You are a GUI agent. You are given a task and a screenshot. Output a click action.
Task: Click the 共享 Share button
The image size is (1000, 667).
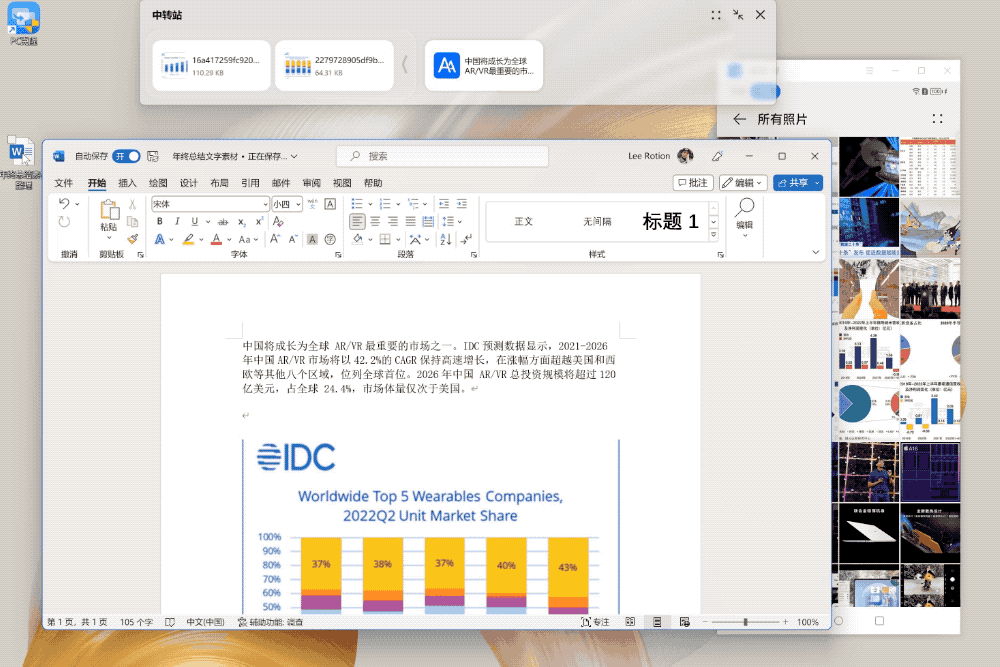pos(798,183)
